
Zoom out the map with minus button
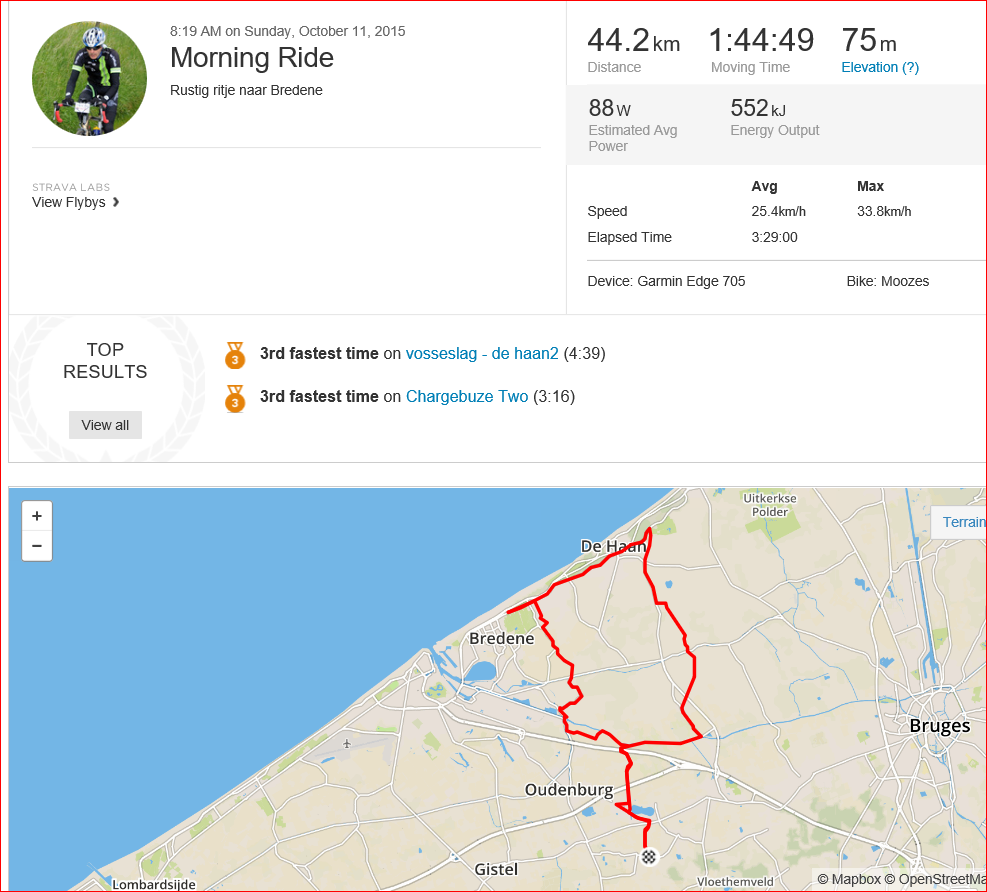pos(37,546)
